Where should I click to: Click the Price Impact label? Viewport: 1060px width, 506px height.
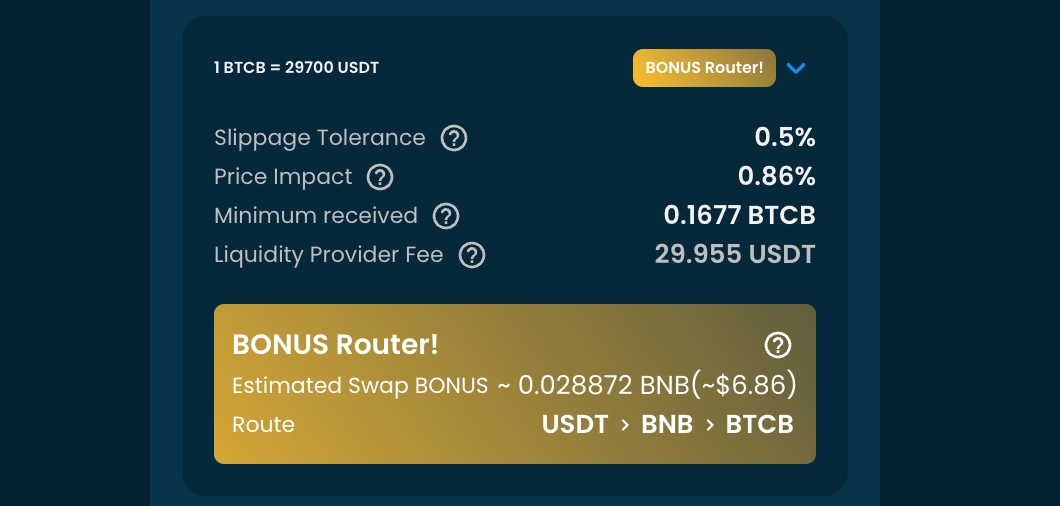click(x=283, y=177)
